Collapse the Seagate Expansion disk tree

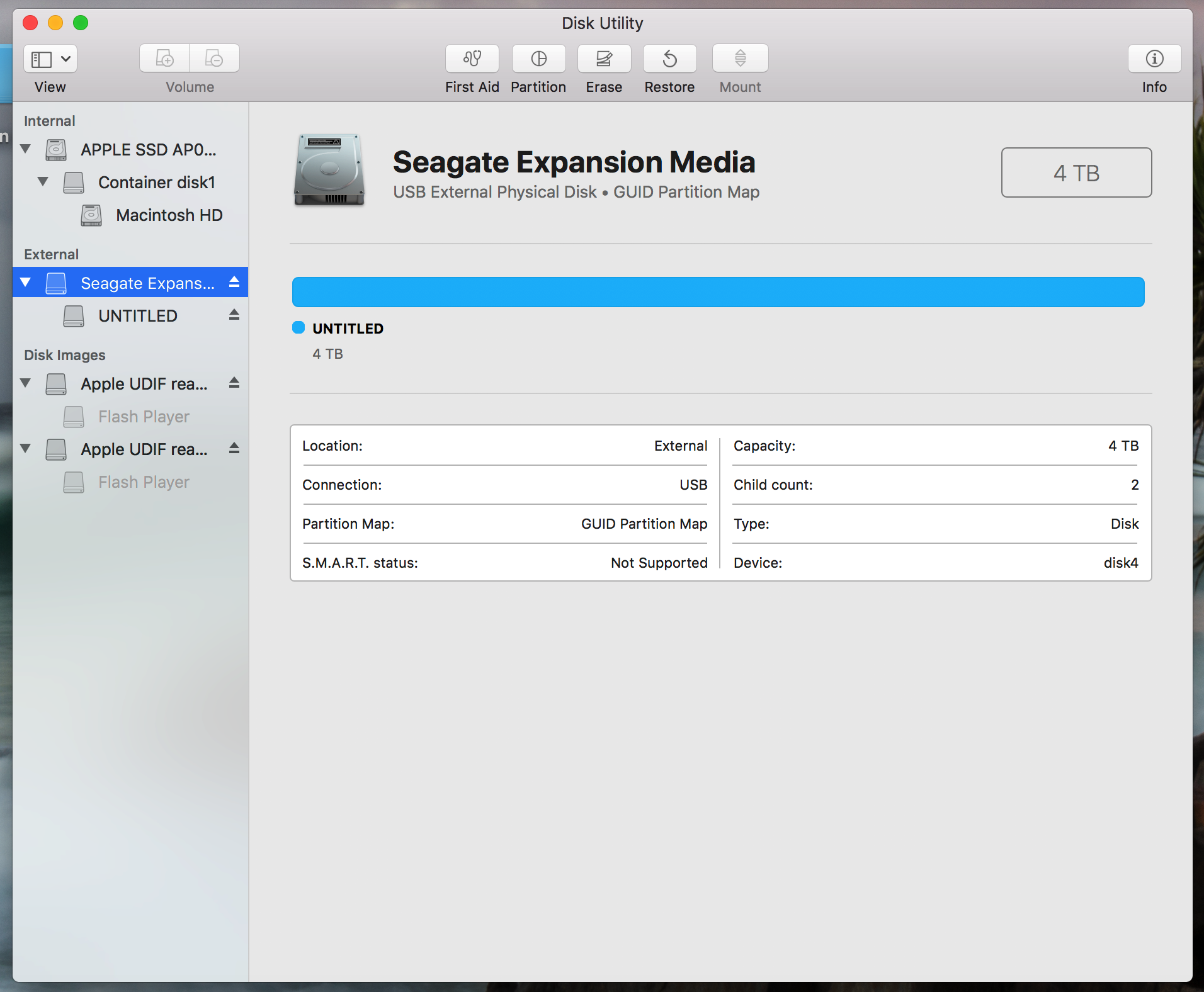(26, 283)
